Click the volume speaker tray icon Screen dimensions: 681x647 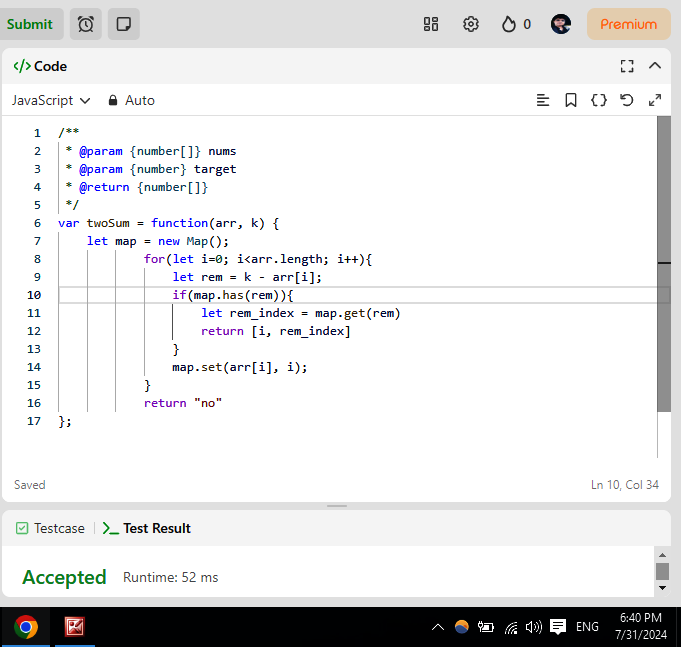pos(534,627)
